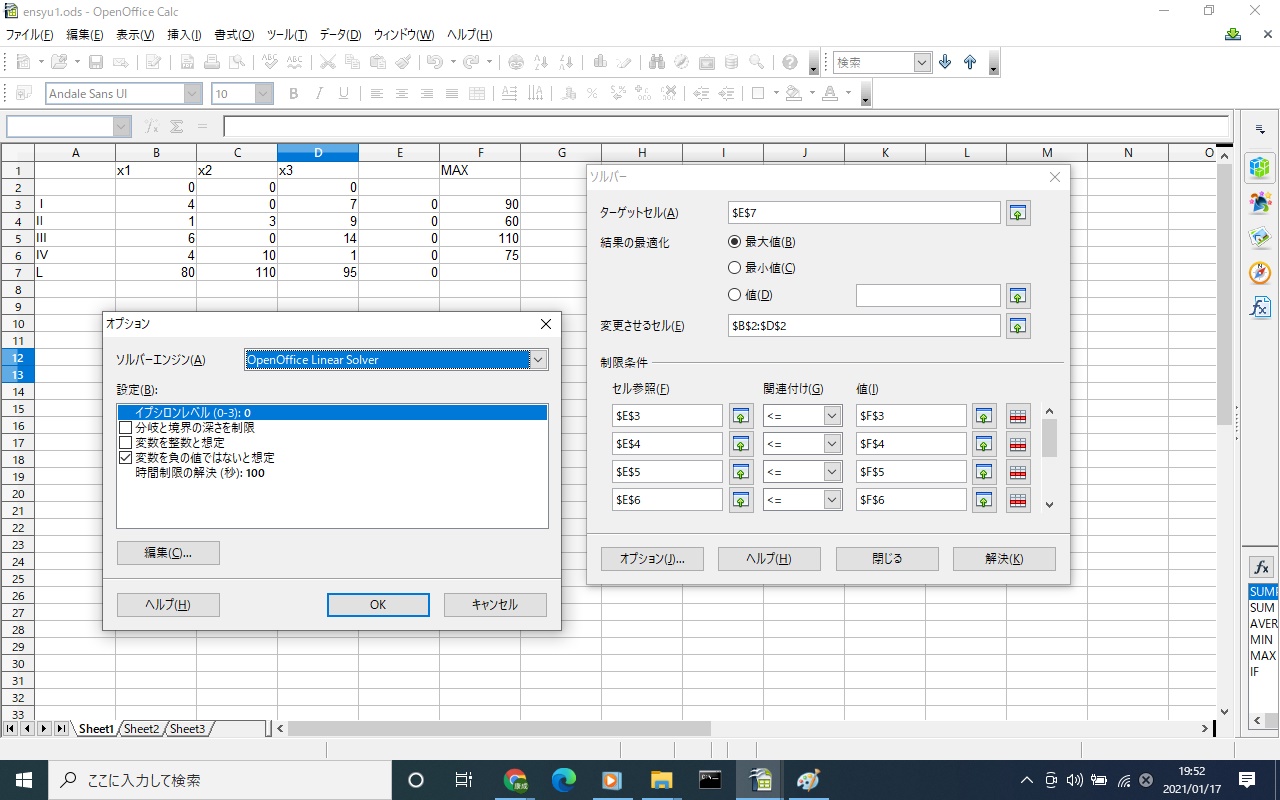Open the データ menu
The image size is (1280, 800).
pyautogui.click(x=340, y=34)
